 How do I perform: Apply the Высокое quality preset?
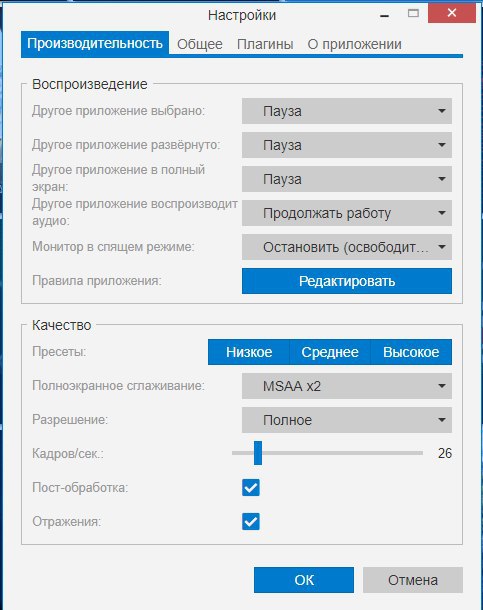click(411, 352)
